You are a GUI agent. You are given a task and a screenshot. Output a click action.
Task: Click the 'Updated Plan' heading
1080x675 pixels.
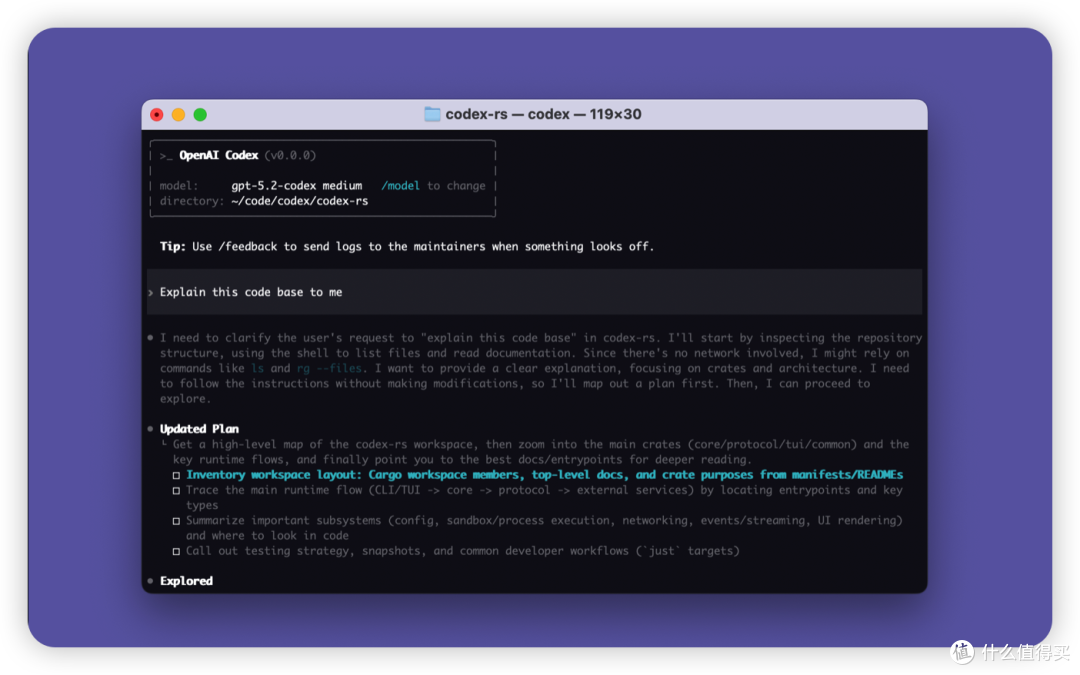[199, 428]
